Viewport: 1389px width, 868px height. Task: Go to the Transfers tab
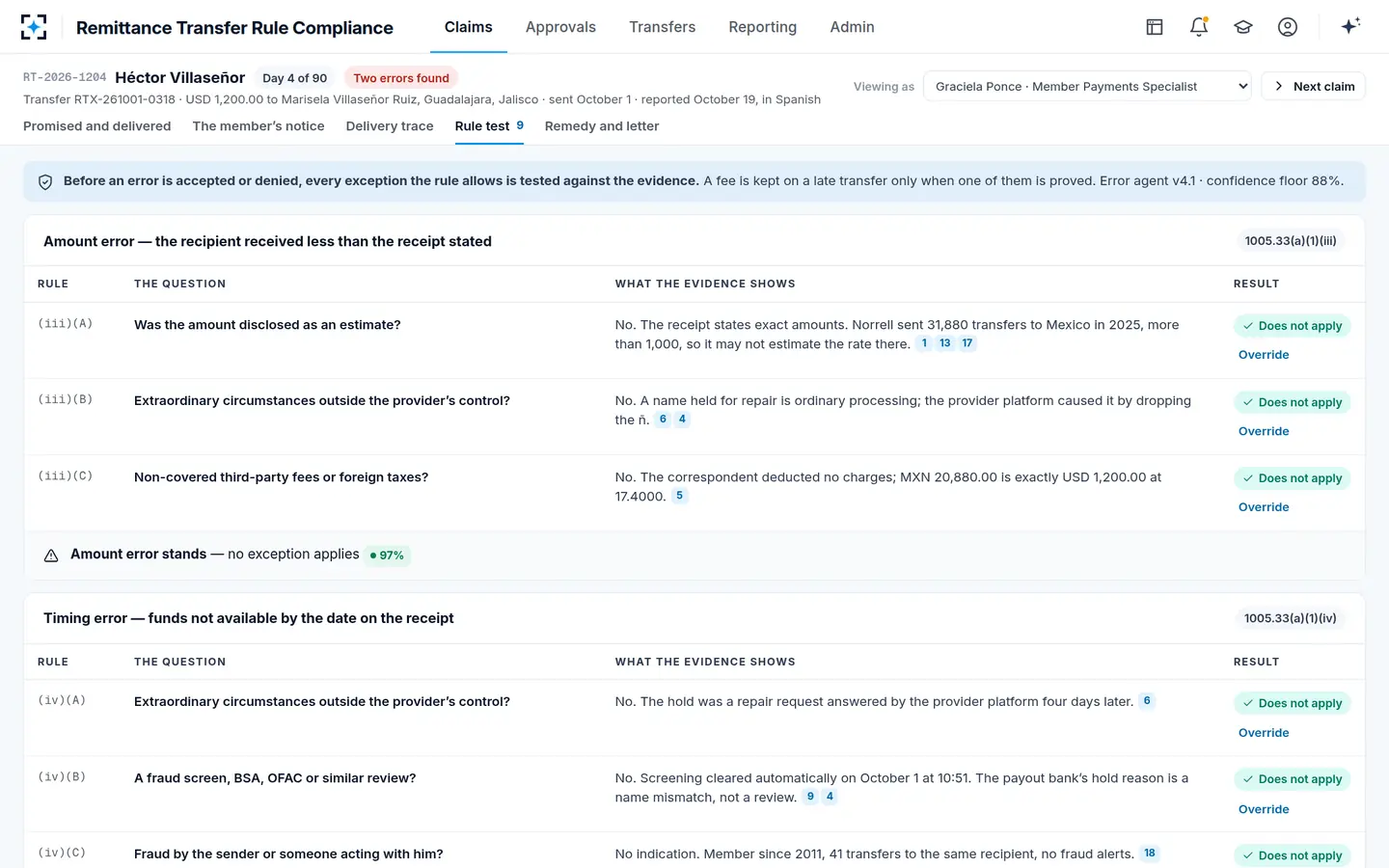(x=663, y=27)
